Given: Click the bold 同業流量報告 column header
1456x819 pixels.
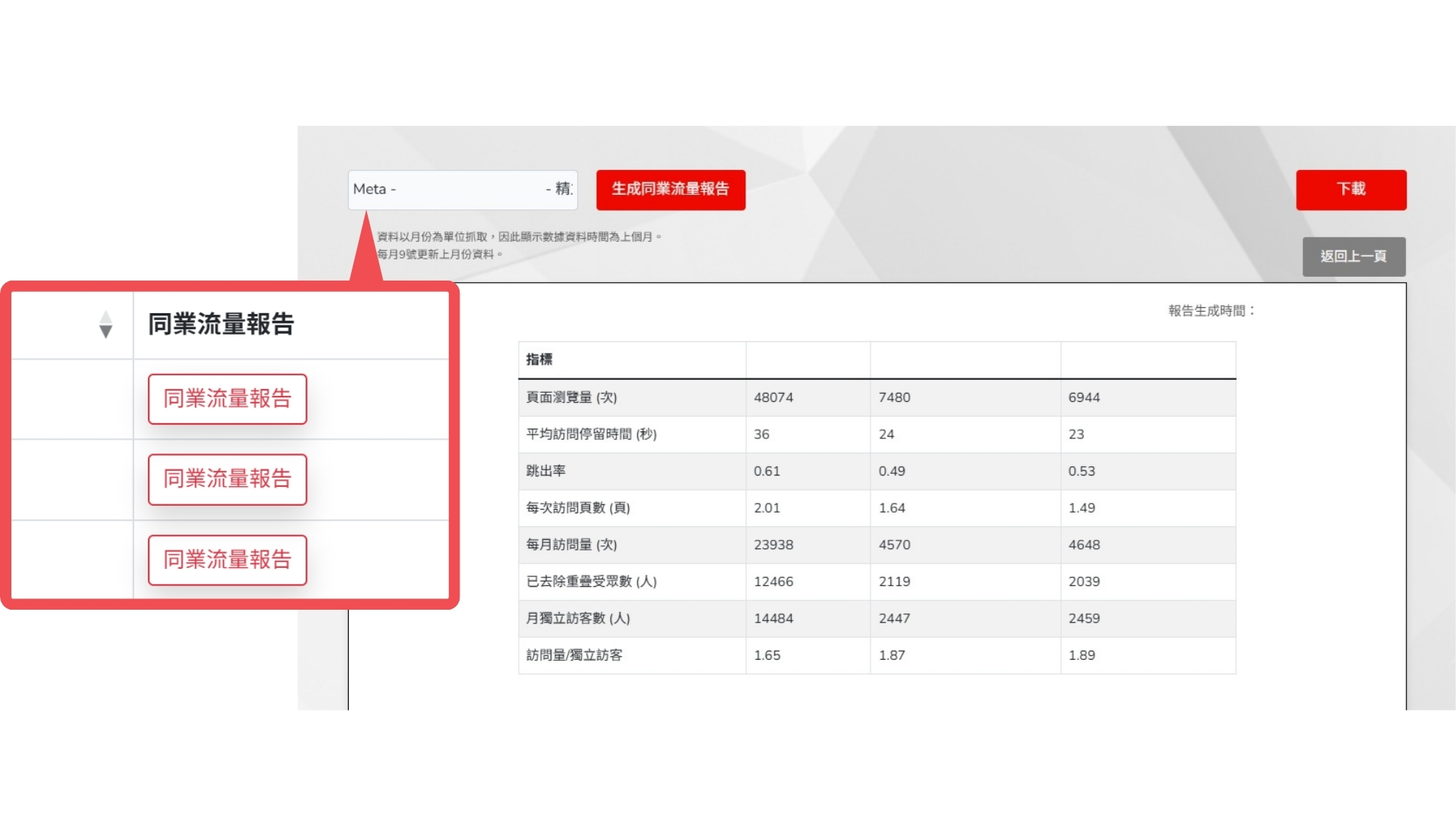Looking at the screenshot, I should click(x=221, y=325).
